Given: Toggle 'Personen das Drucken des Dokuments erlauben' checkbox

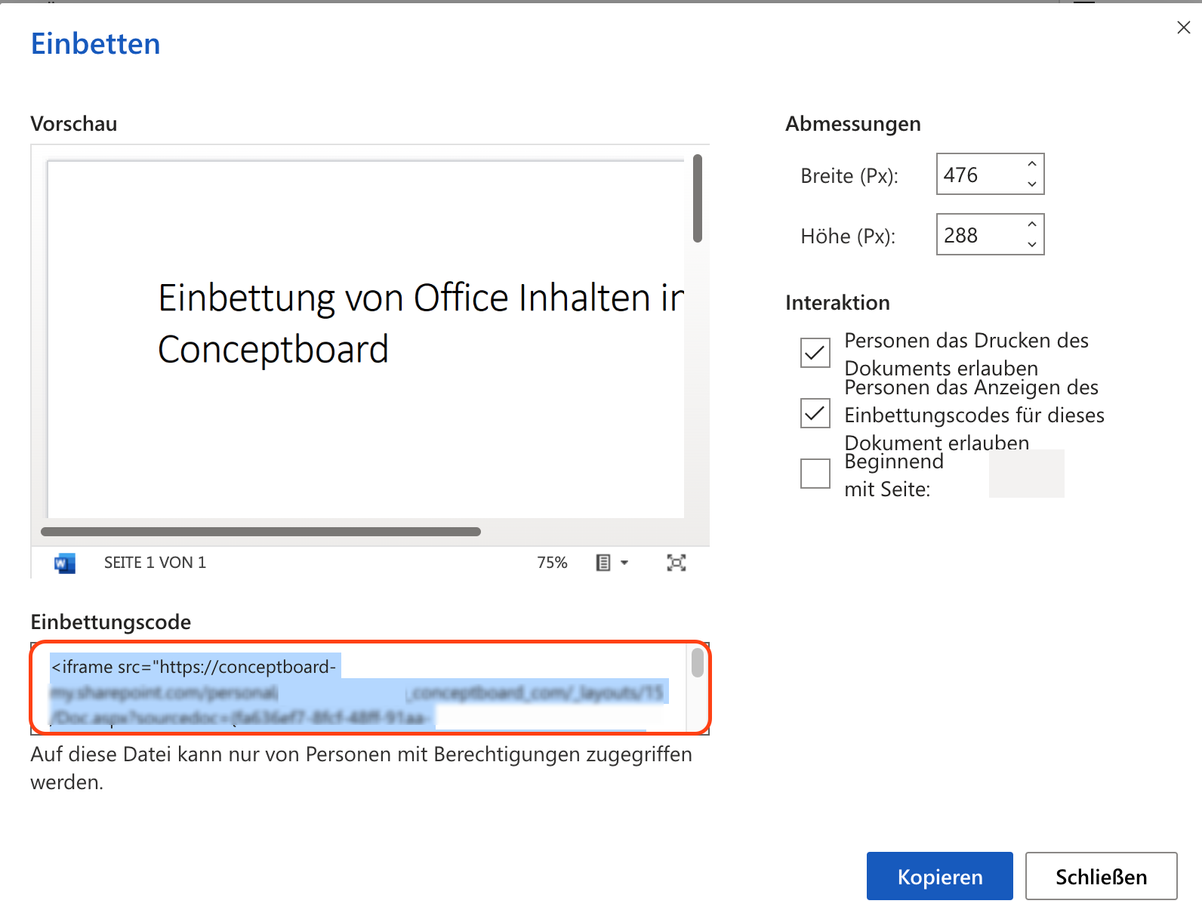Looking at the screenshot, I should [x=815, y=353].
